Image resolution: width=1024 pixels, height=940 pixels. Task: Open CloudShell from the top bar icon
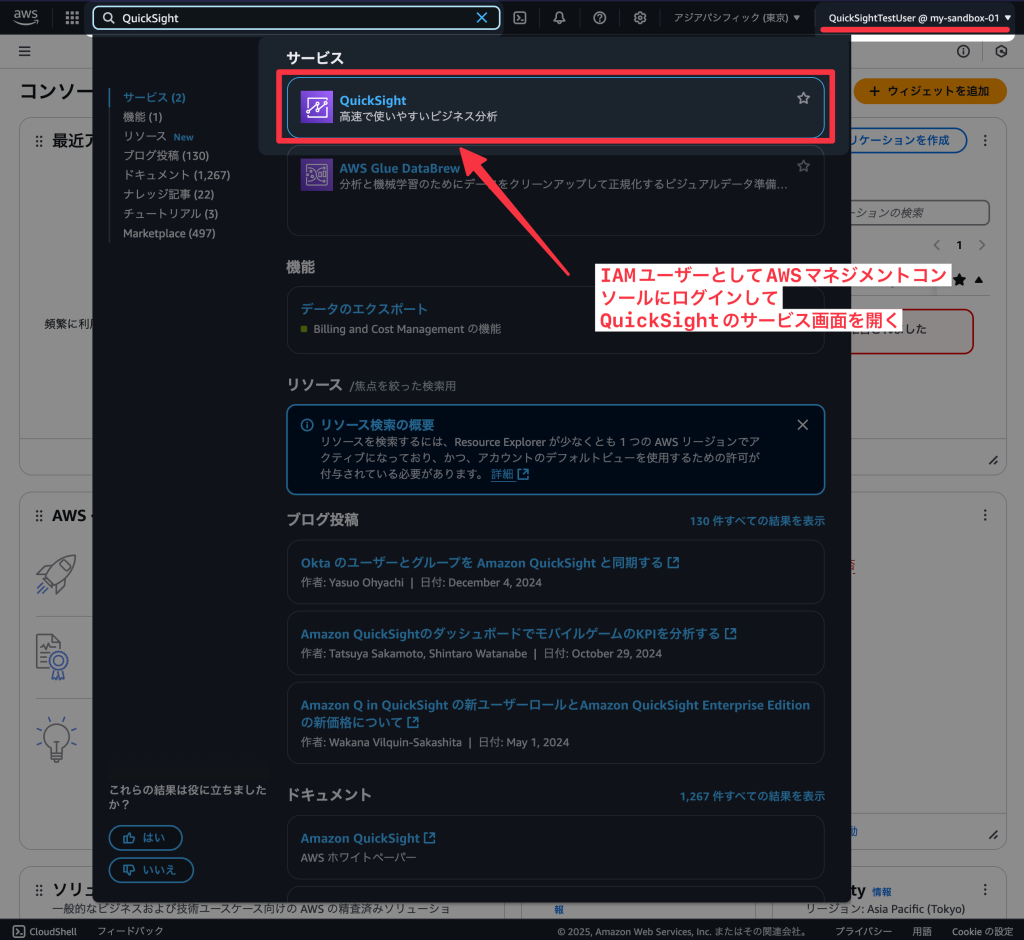pyautogui.click(x=520, y=18)
